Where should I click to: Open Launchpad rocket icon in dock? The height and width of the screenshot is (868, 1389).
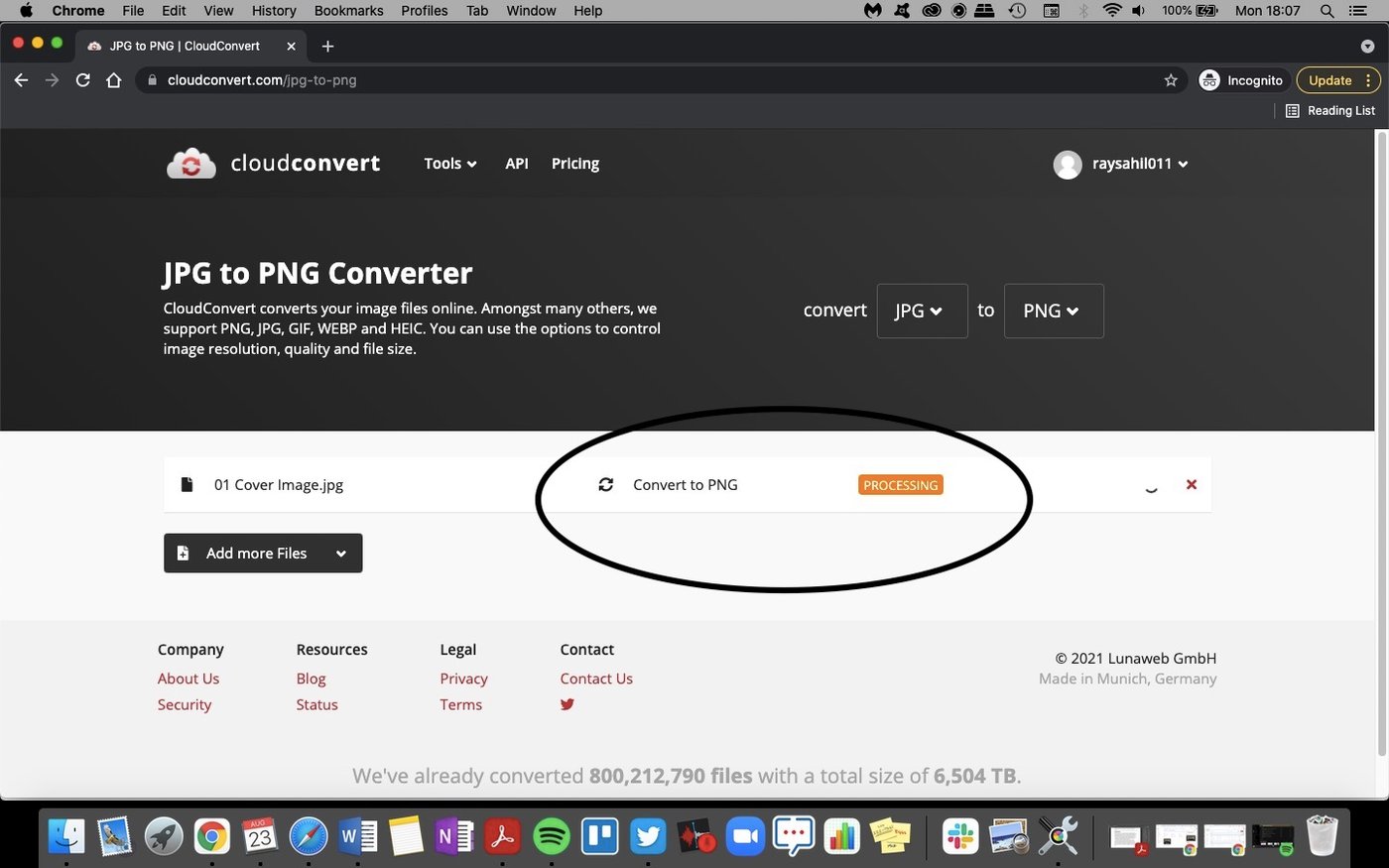pyautogui.click(x=164, y=836)
